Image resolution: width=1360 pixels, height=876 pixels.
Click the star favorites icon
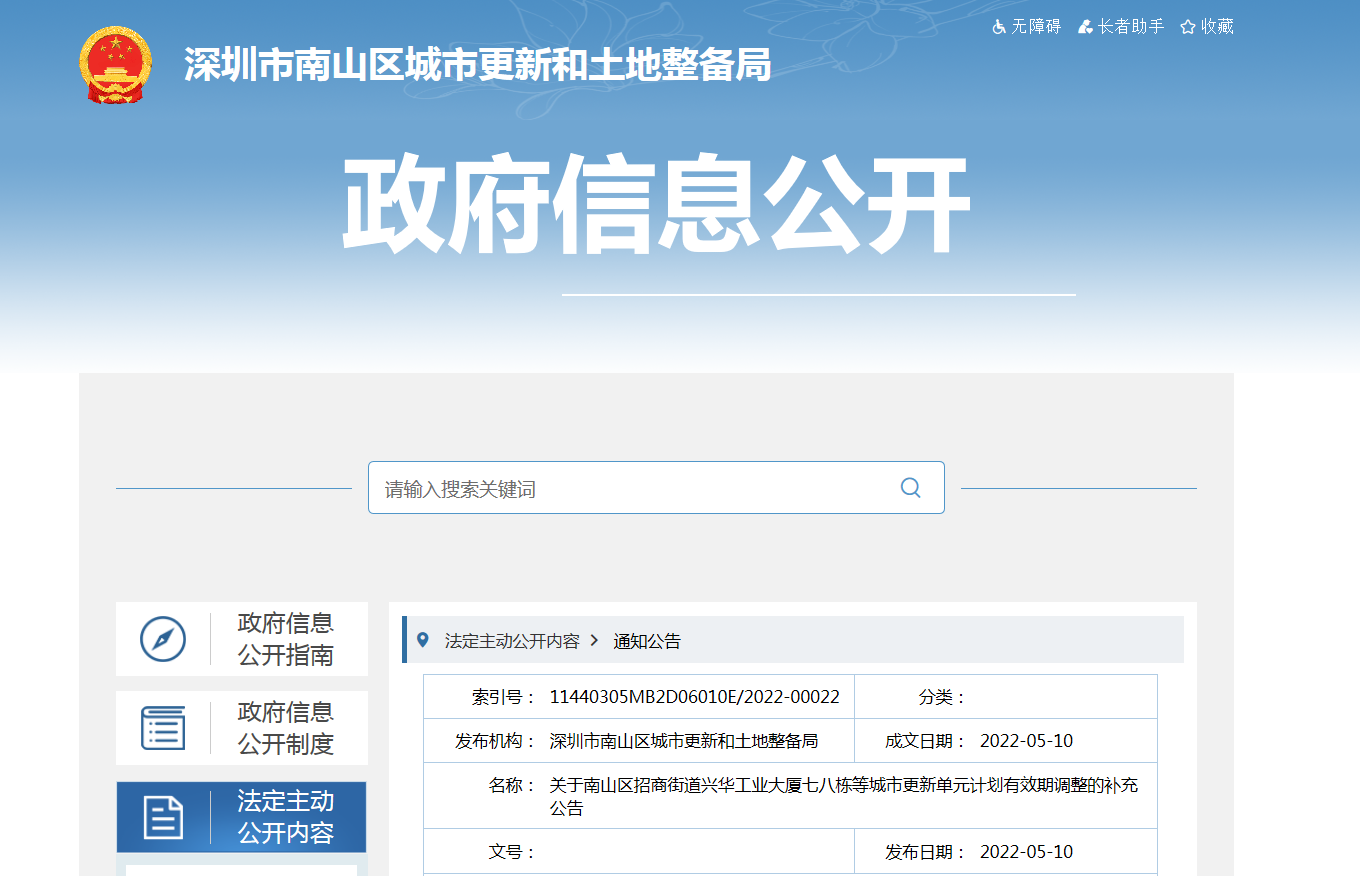click(x=1188, y=27)
